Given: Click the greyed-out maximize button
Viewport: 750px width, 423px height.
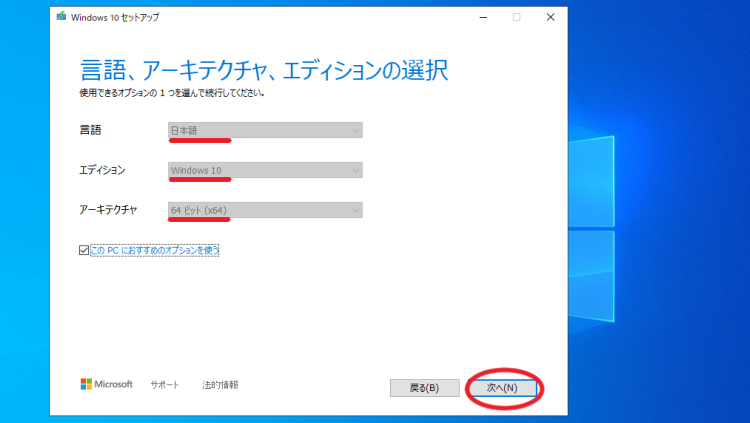Looking at the screenshot, I should 516,17.
